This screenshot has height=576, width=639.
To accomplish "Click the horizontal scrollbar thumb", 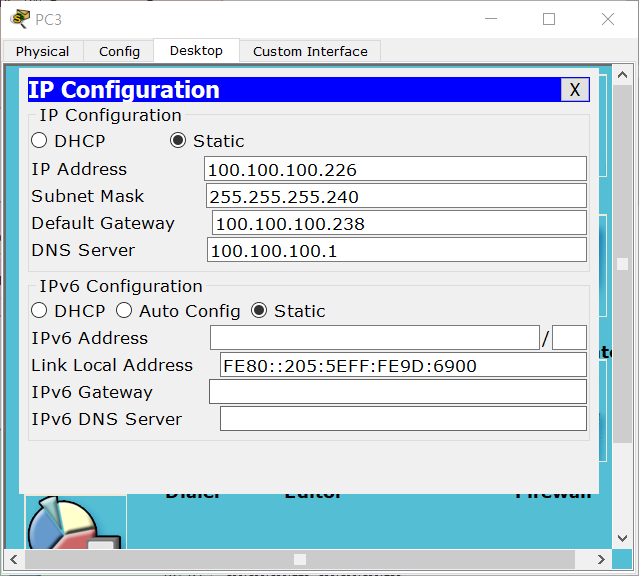I will click(x=300, y=559).
